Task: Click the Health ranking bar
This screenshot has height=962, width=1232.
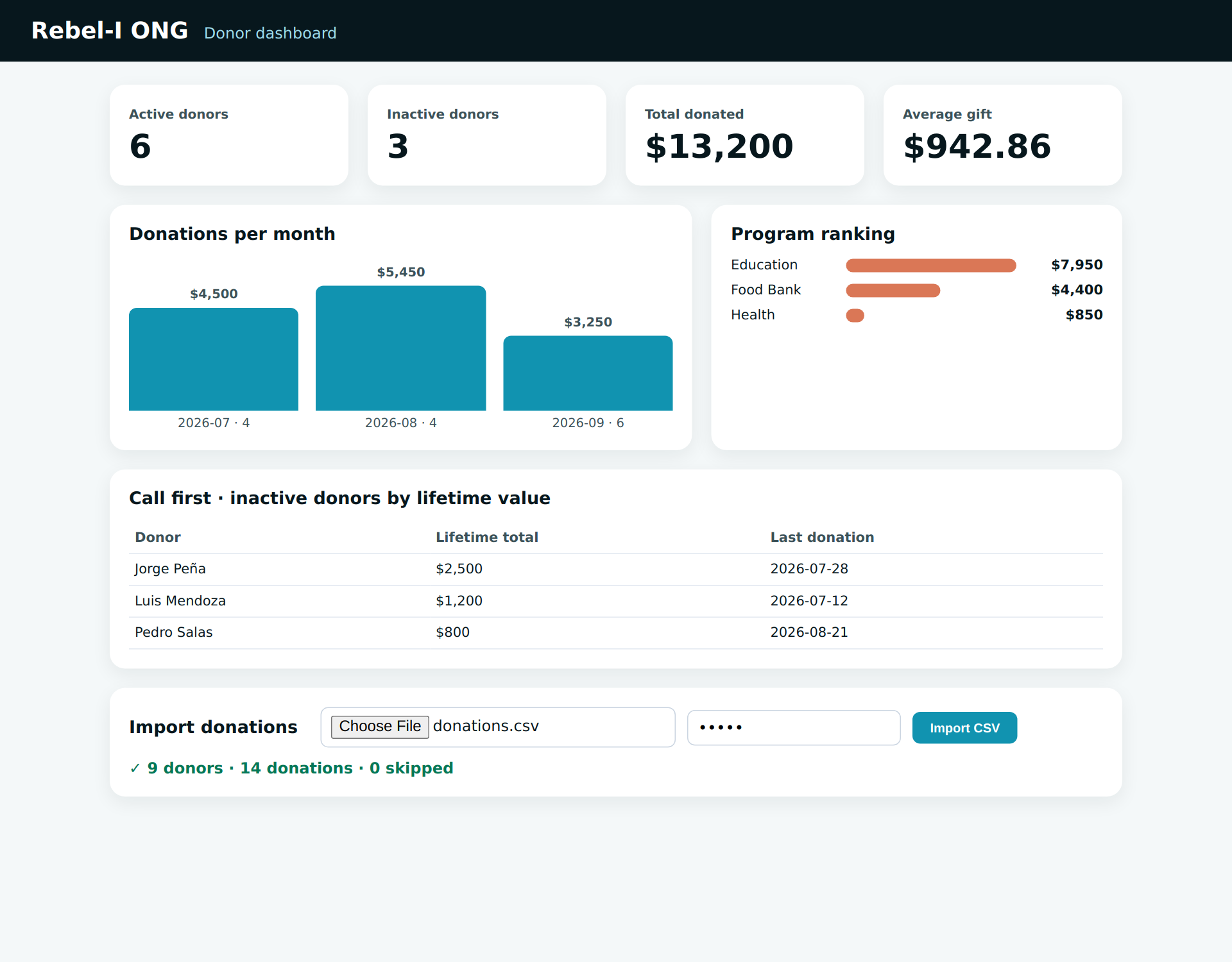Action: 855,316
